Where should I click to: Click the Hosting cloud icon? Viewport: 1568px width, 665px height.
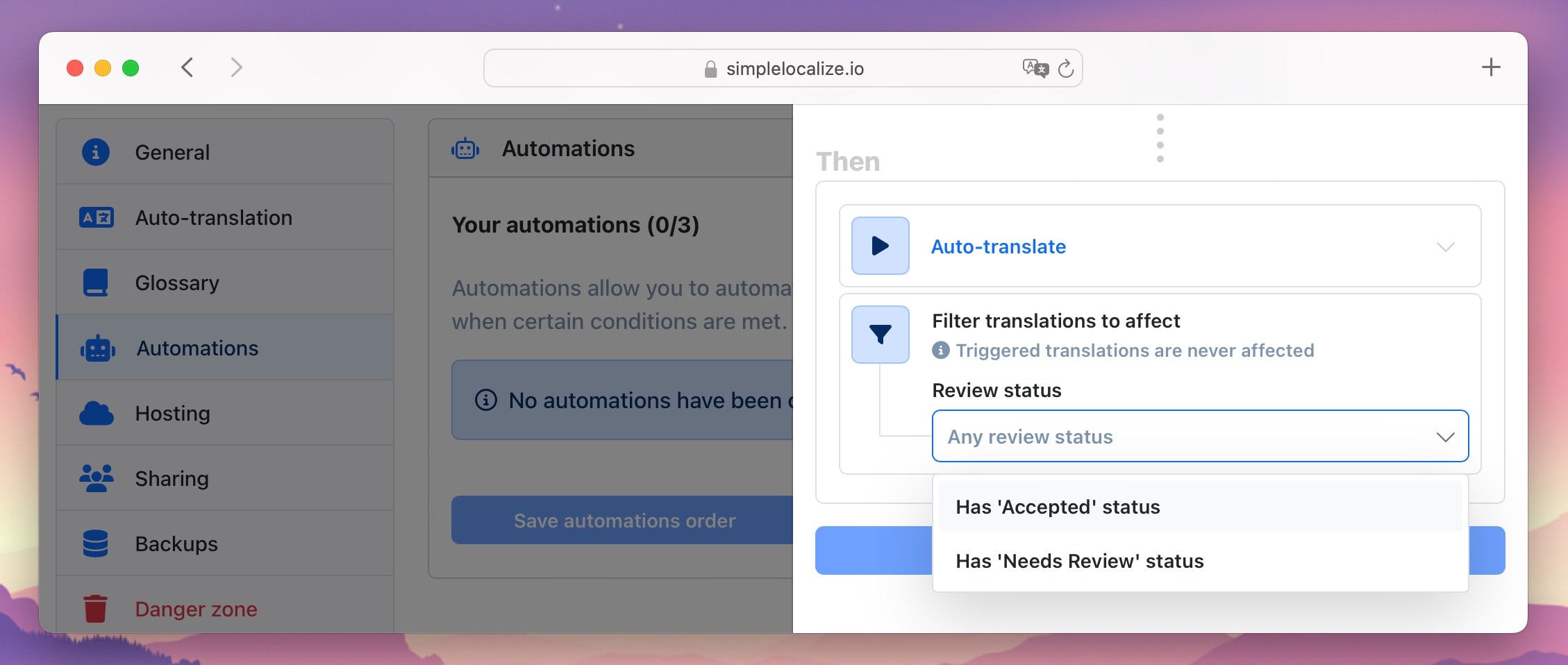pyautogui.click(x=97, y=413)
